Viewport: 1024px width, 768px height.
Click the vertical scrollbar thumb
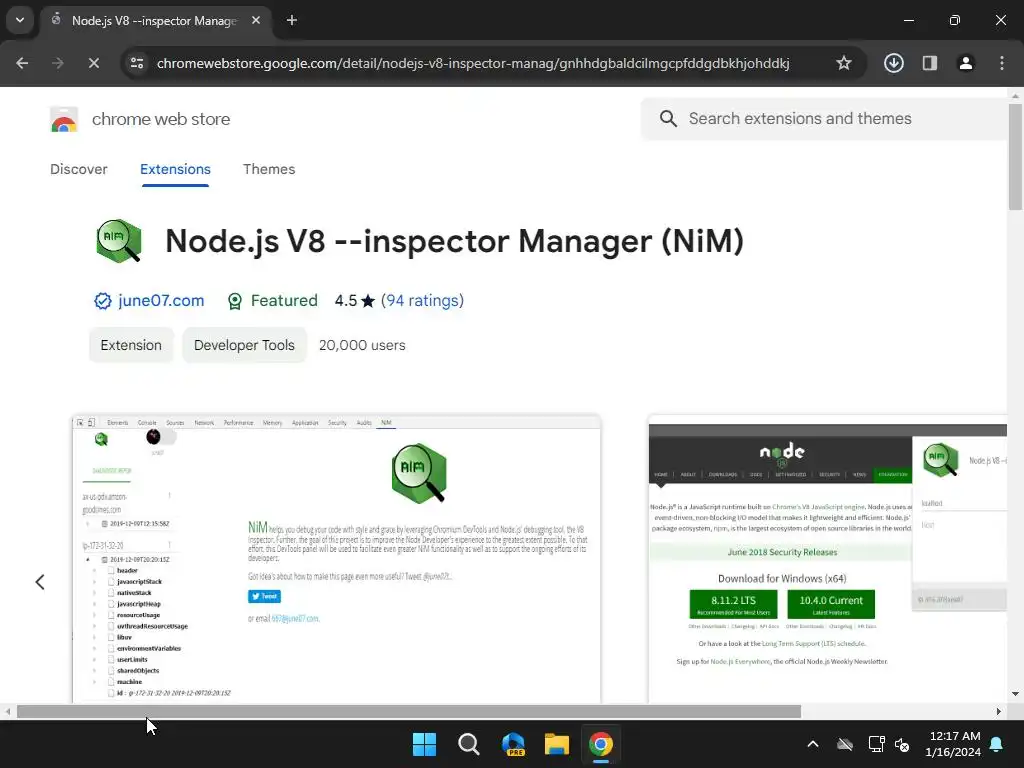(x=1016, y=157)
